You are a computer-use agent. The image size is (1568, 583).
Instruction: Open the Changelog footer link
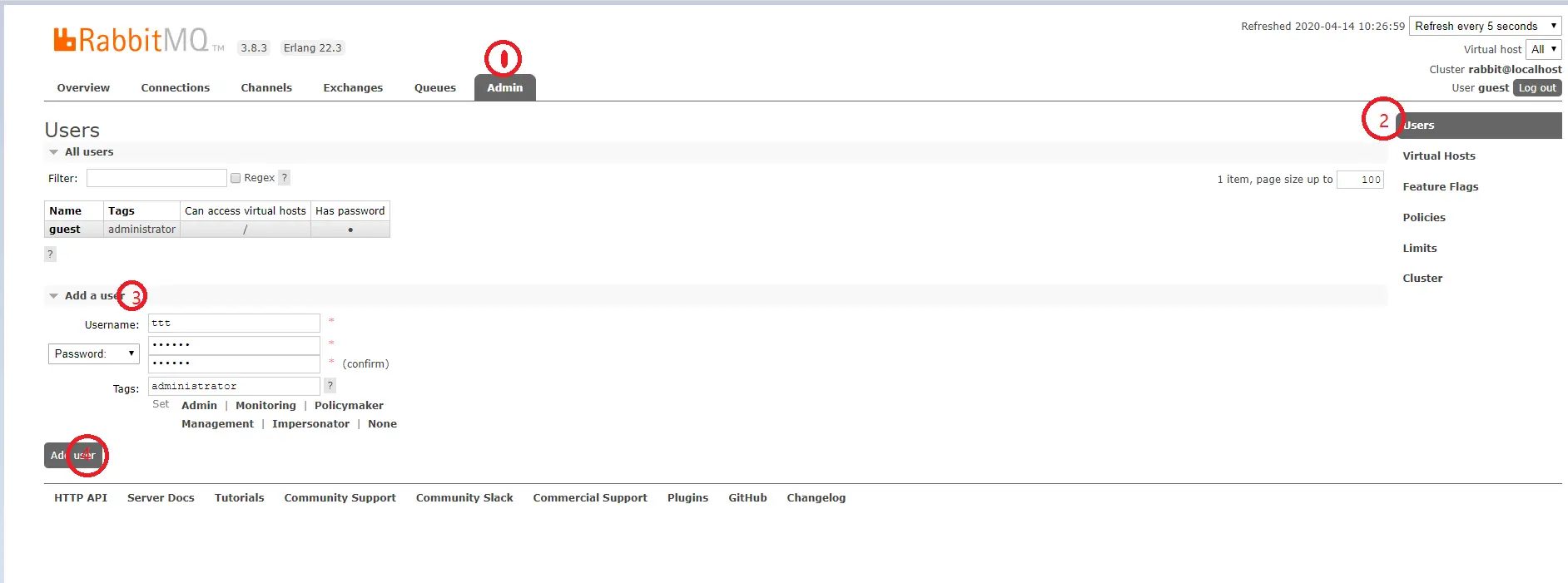[x=816, y=497]
